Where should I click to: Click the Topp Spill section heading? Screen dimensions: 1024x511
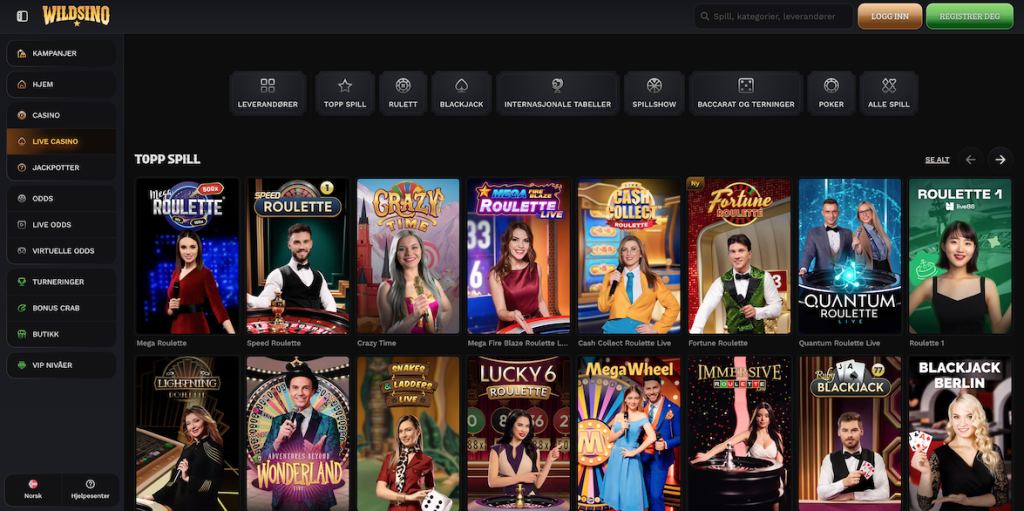pyautogui.click(x=167, y=159)
